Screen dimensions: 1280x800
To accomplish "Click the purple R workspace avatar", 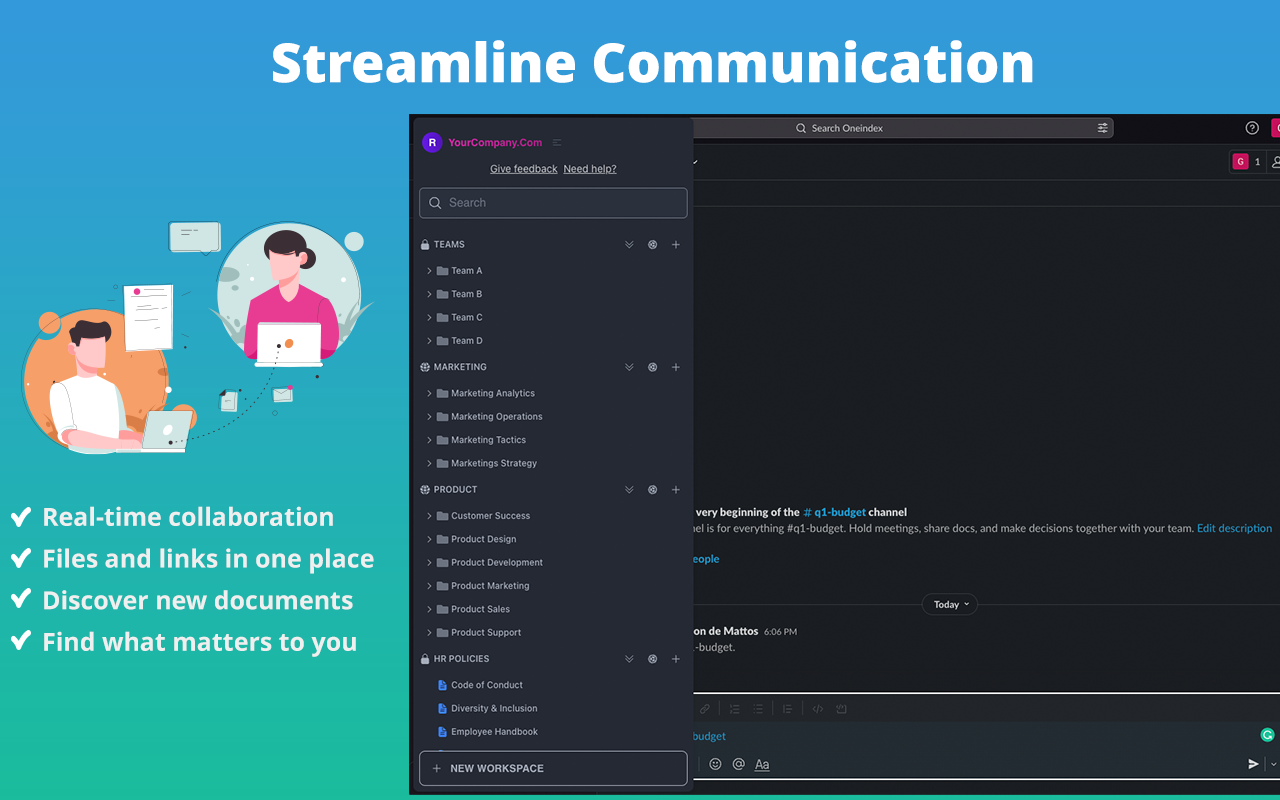I will pos(432,143).
